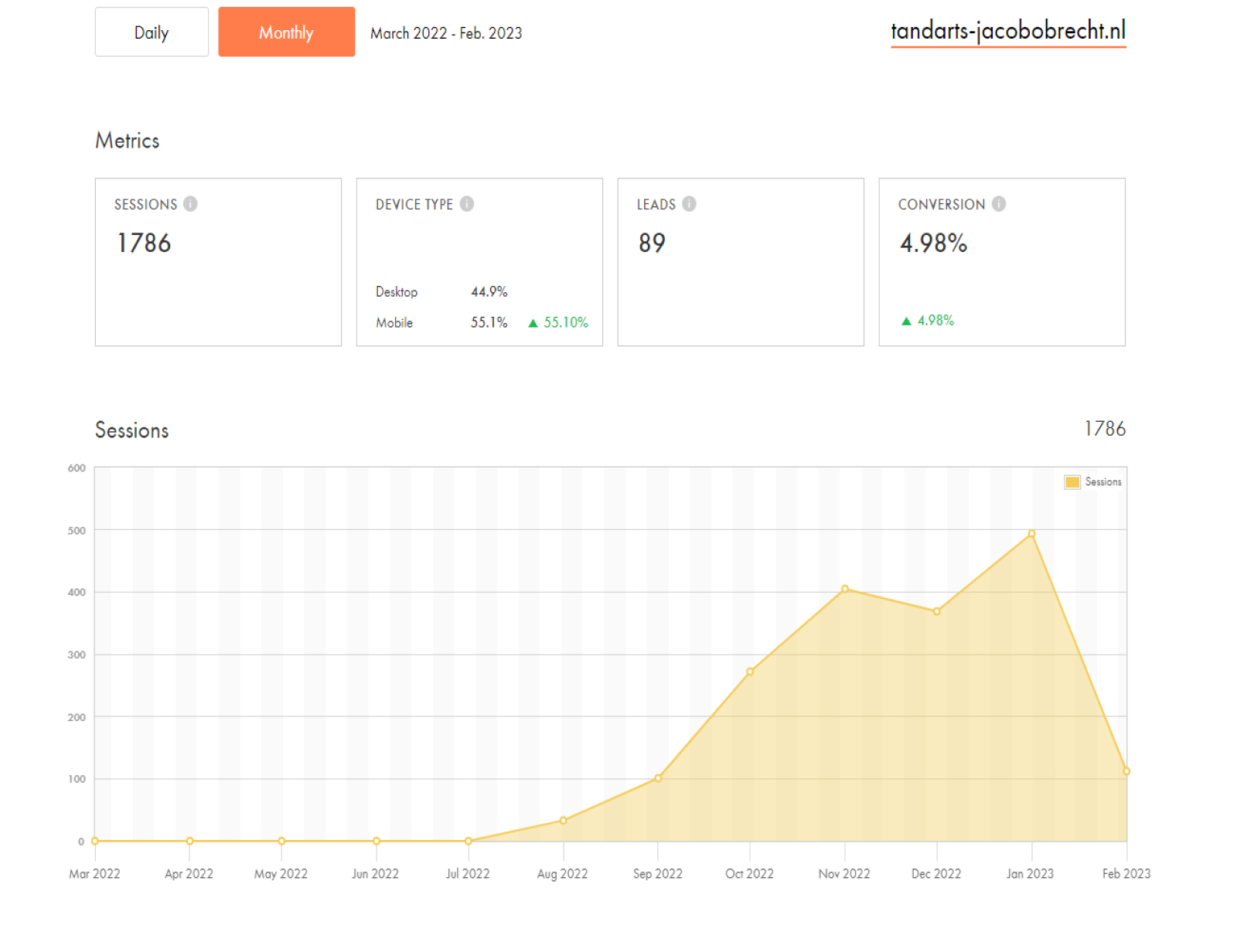Click the date range March 2022 - Feb. 2023
This screenshot has width=1237, height=952.
[446, 33]
